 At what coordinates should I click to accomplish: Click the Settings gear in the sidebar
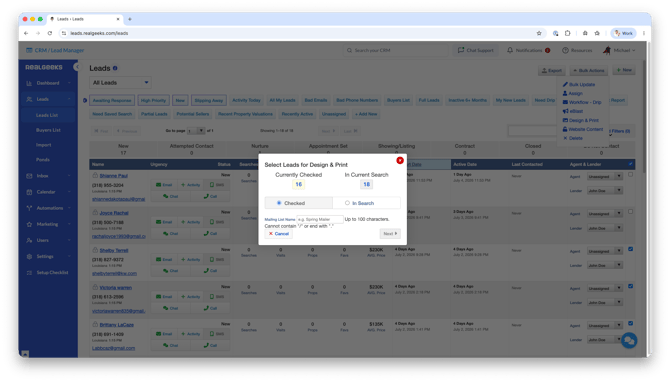click(x=29, y=256)
